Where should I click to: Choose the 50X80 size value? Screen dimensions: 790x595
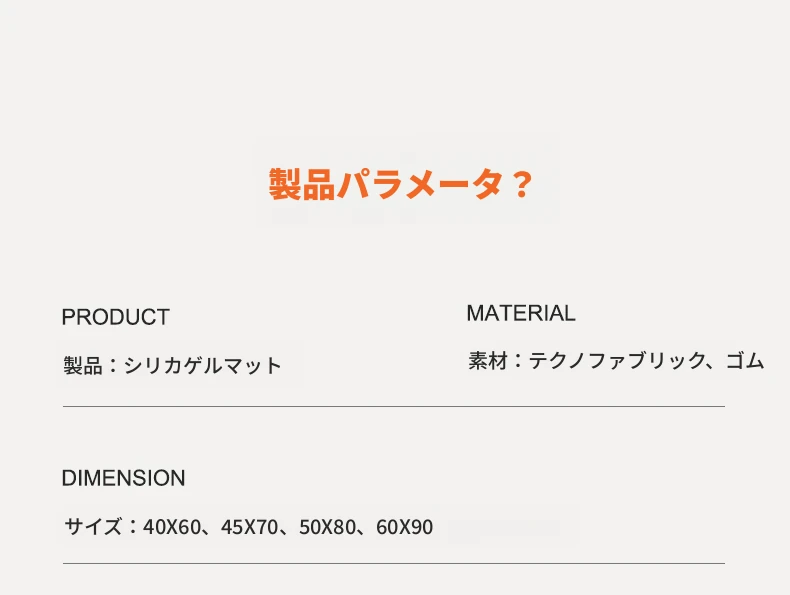[x=327, y=527]
